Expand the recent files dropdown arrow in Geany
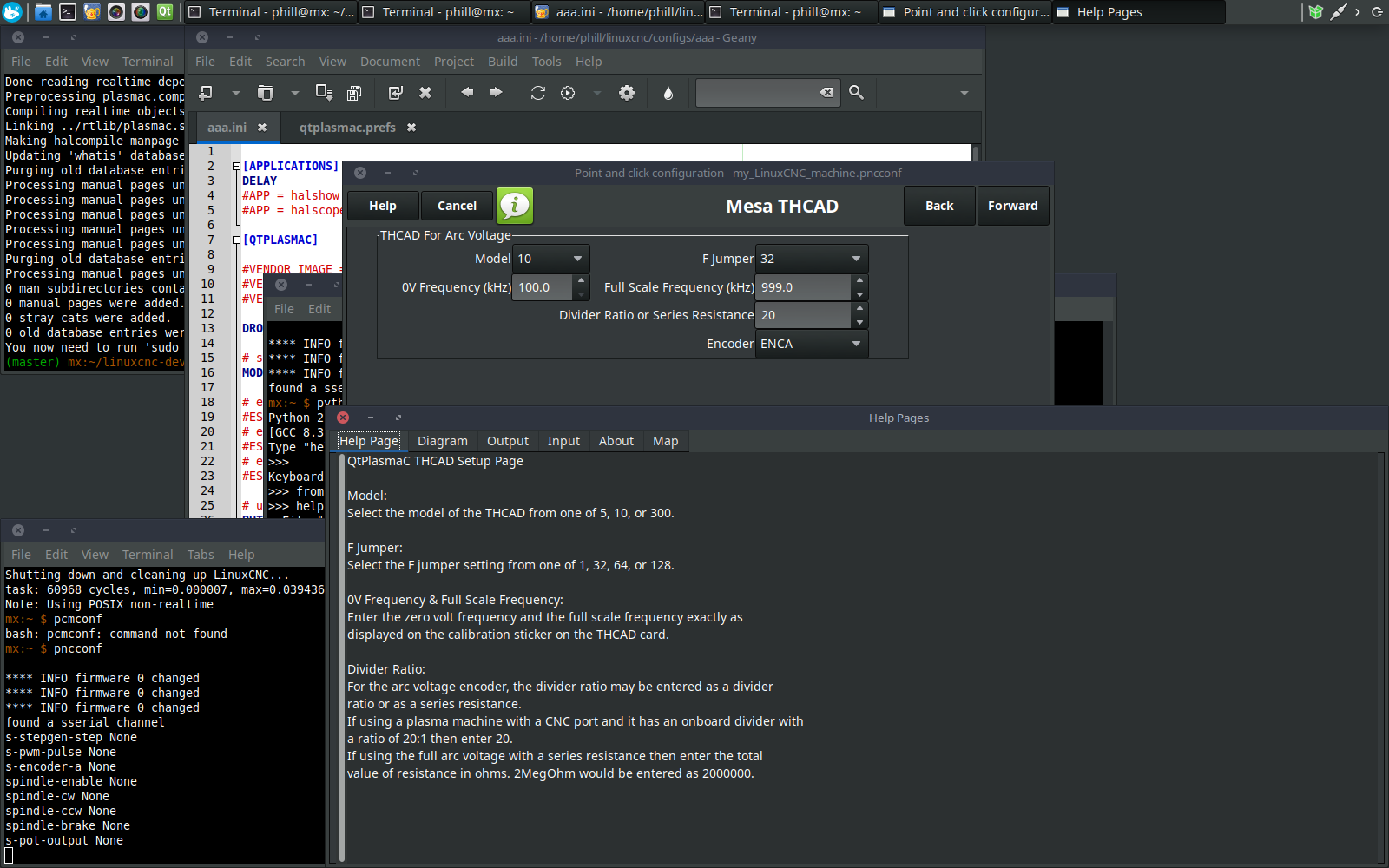The image size is (1389, 868). pos(294,93)
